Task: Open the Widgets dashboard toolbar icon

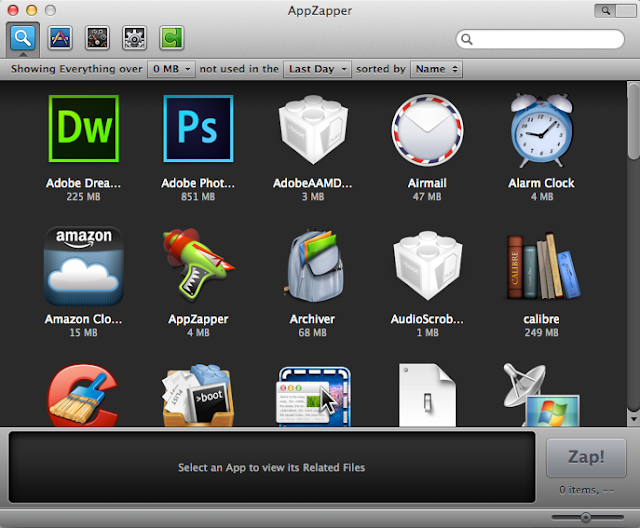Action: pyautogui.click(x=97, y=38)
